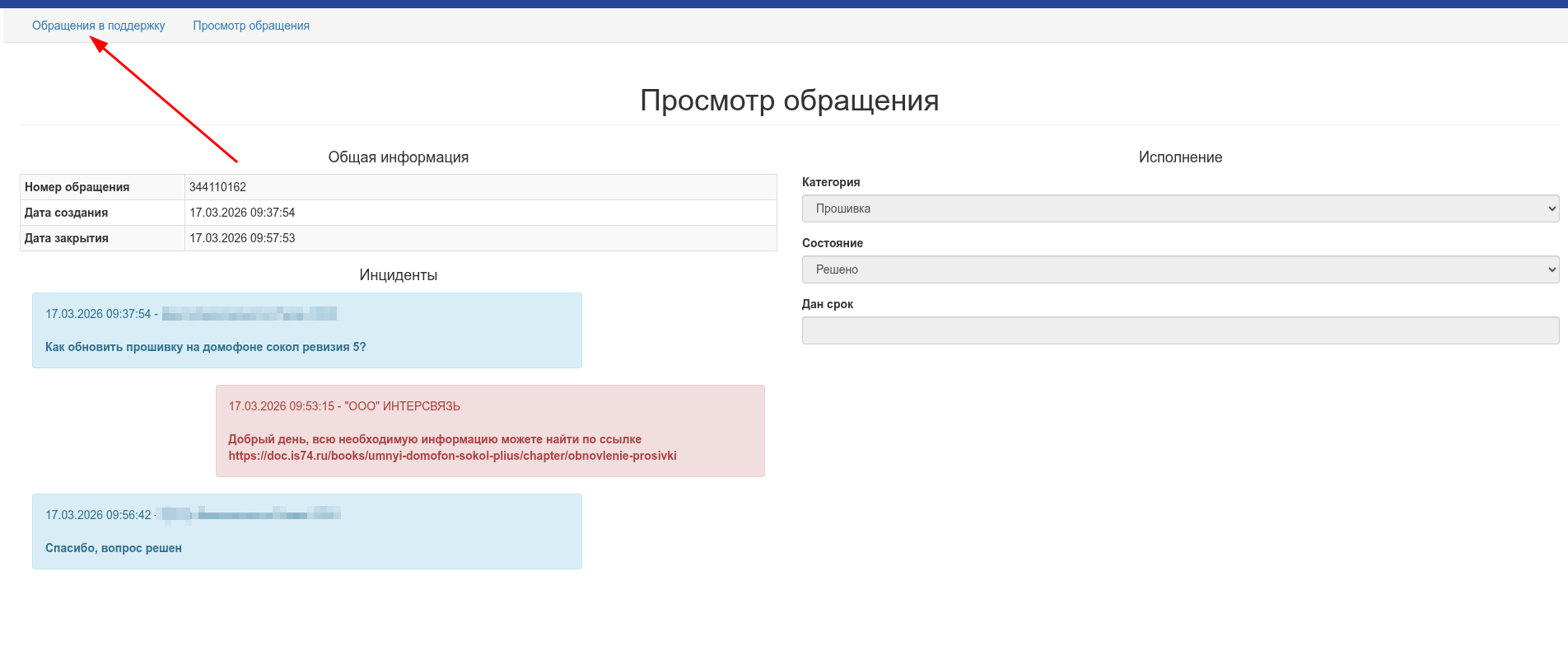Select the Просмотр обращения navigation item

[251, 26]
